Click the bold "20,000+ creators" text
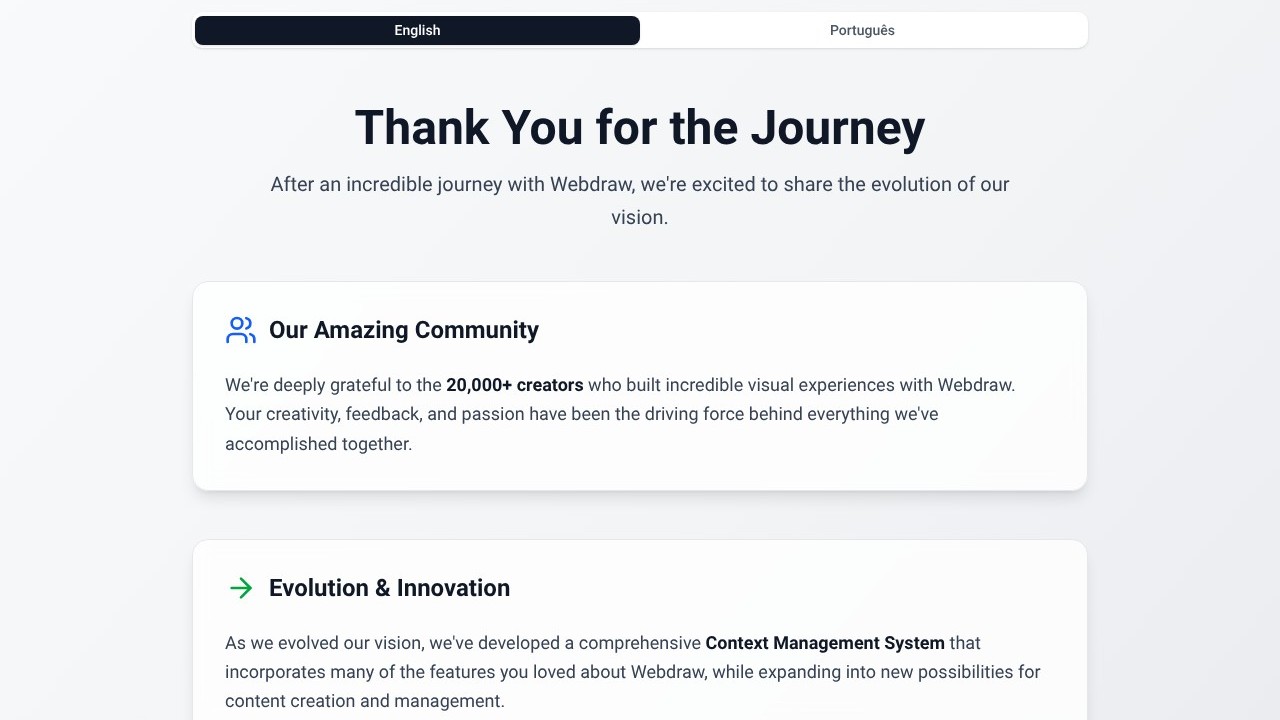The image size is (1280, 720). pos(514,385)
